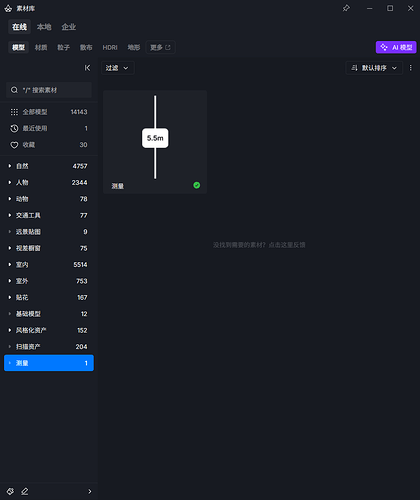
Task: Select the highlighted 测量 category row
Action: pyautogui.click(x=49, y=363)
